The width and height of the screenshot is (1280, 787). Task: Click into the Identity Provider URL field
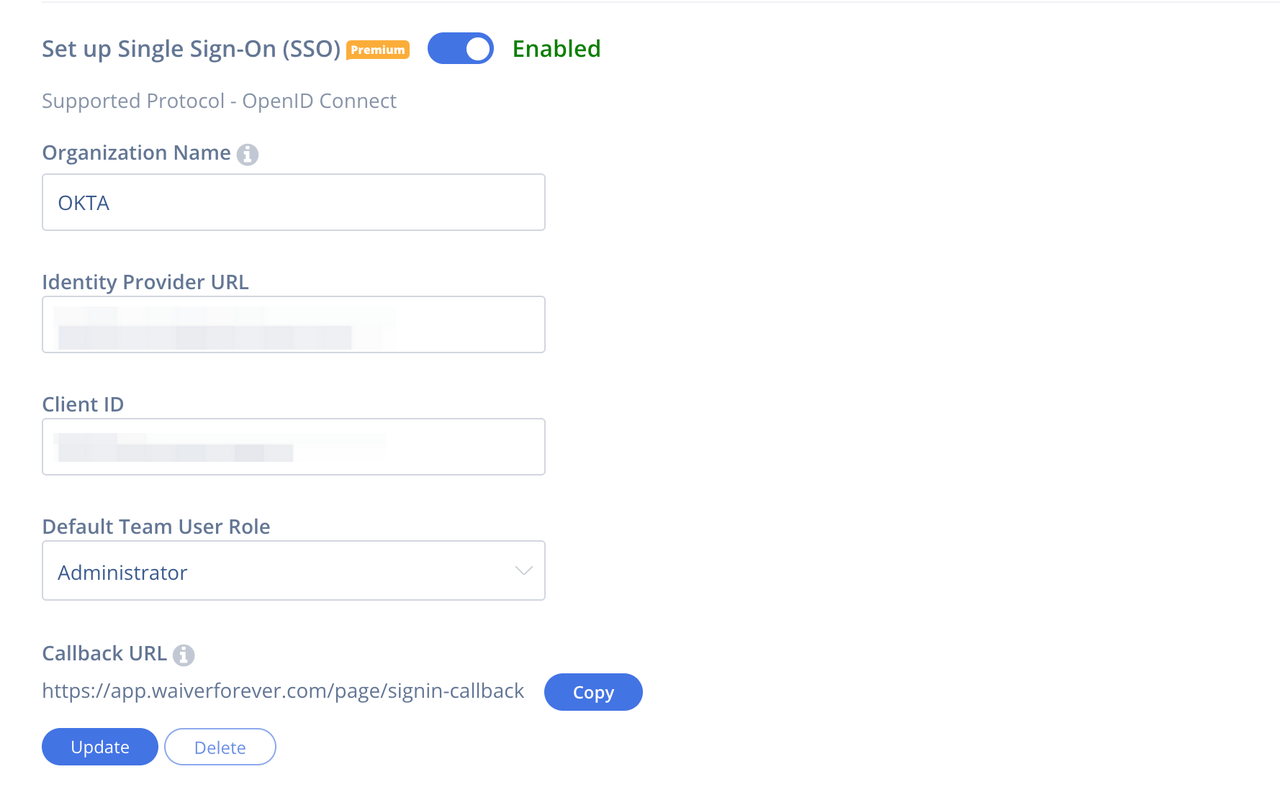293,325
